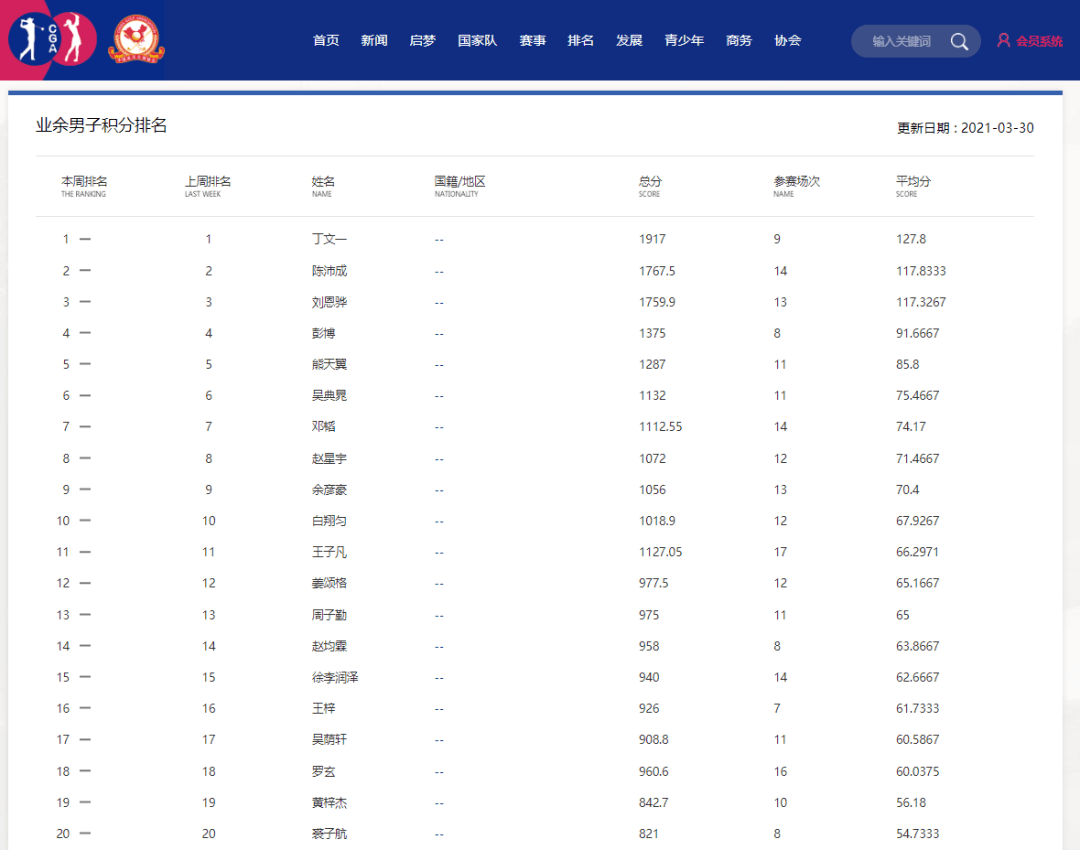Click the 姓名 column header

[323, 186]
